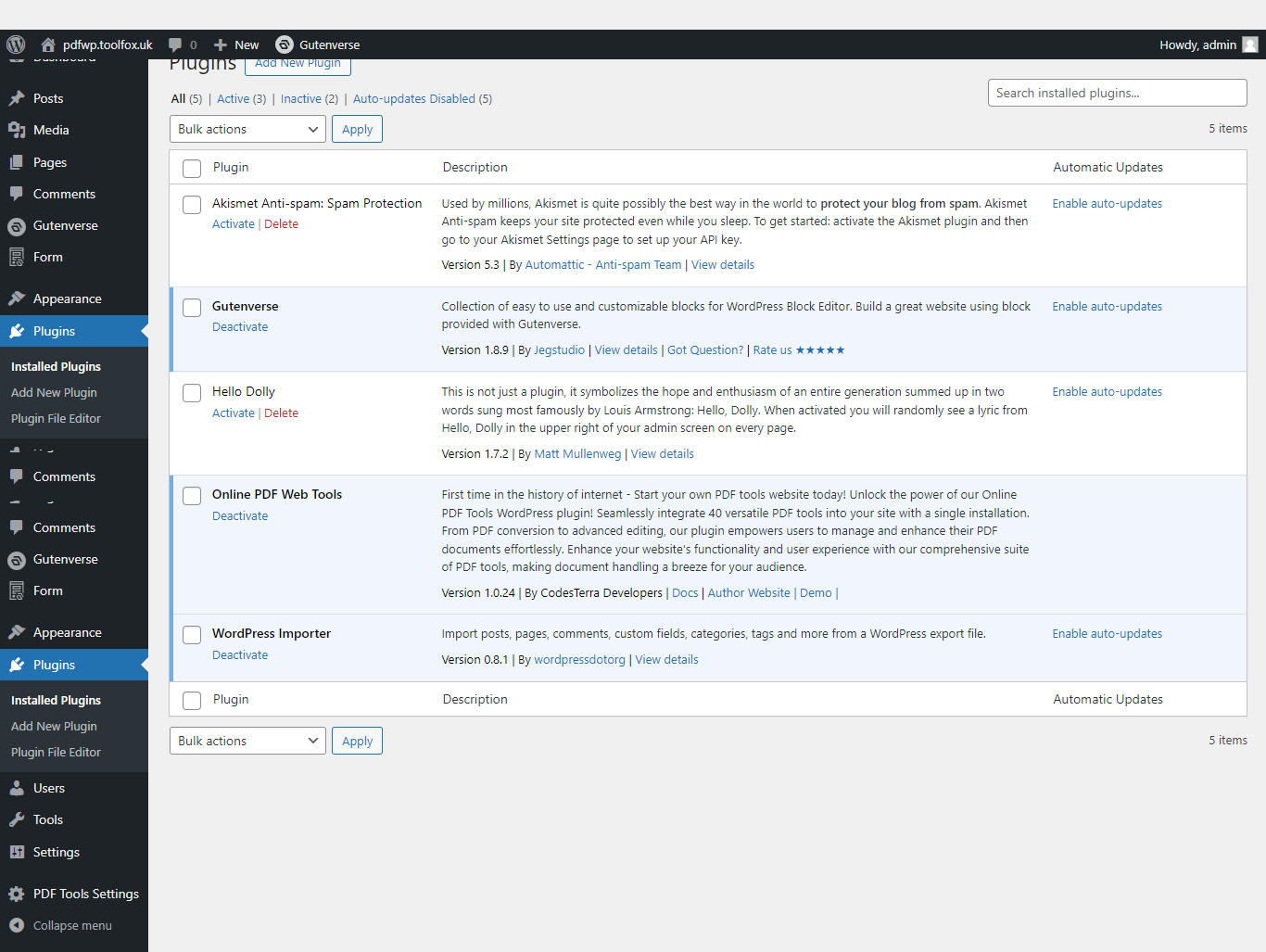This screenshot has width=1266, height=952.
Task: Open the comments bubble icon in admin bar
Action: pyautogui.click(x=175, y=44)
